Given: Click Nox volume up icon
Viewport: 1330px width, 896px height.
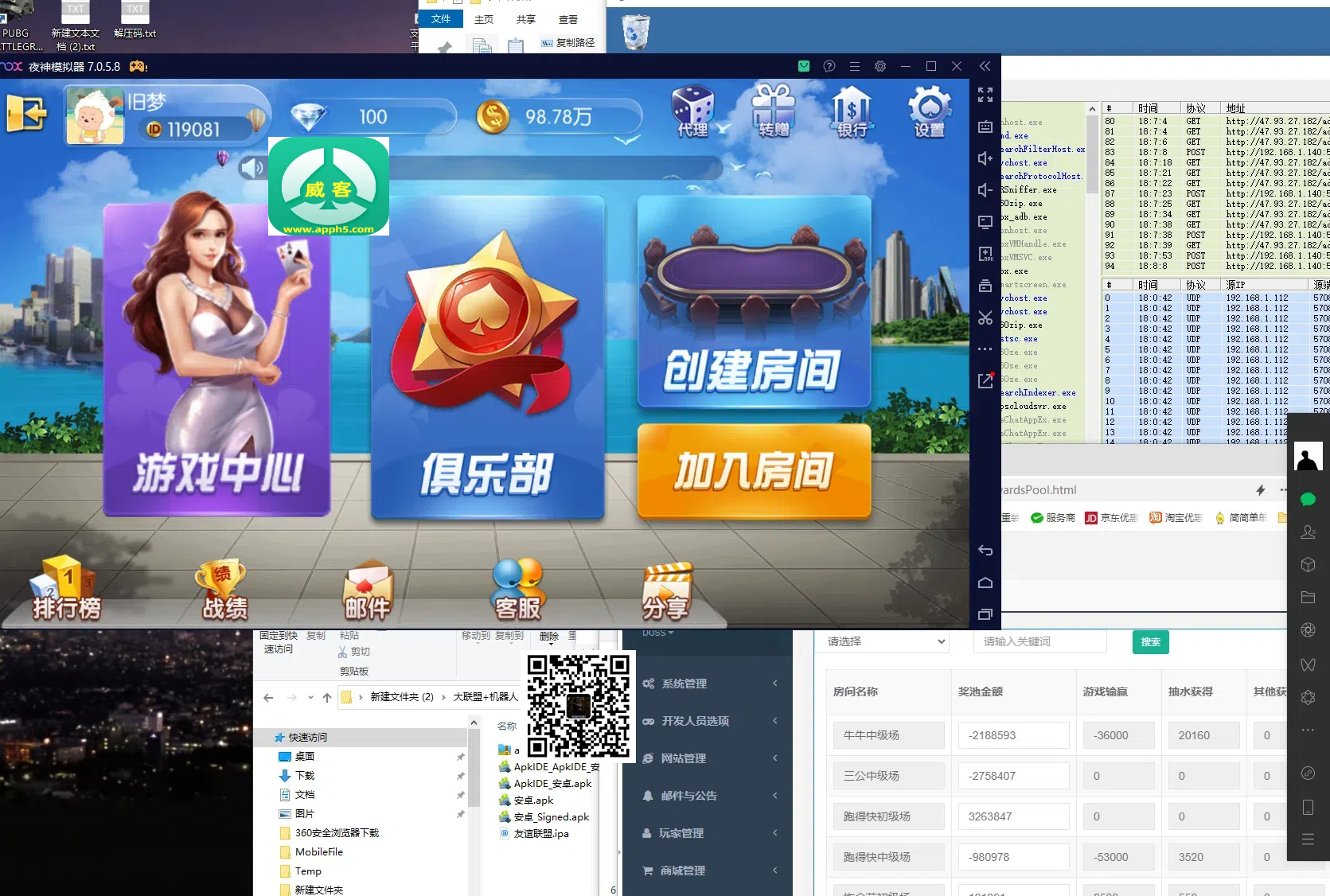Looking at the screenshot, I should pyautogui.click(x=985, y=158).
